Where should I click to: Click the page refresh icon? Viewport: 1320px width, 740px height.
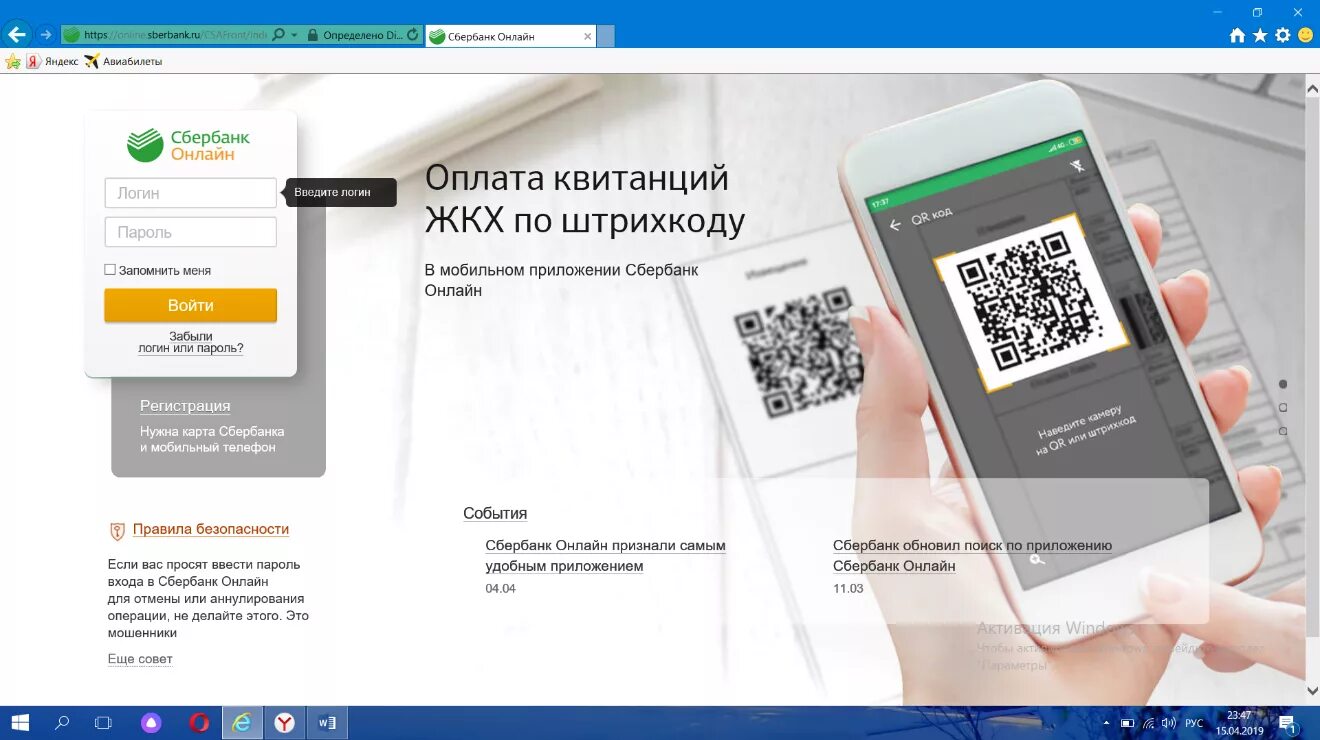tap(412, 35)
